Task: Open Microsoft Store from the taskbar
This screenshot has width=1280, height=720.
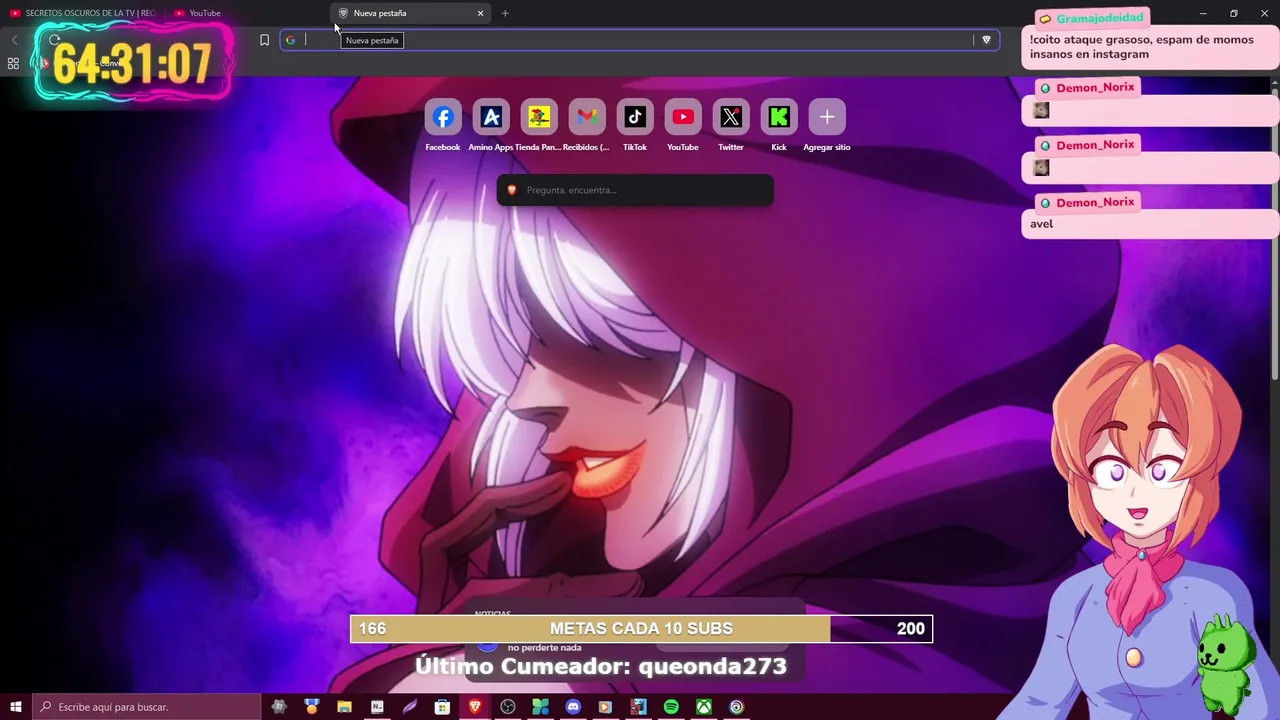Action: coord(442,707)
